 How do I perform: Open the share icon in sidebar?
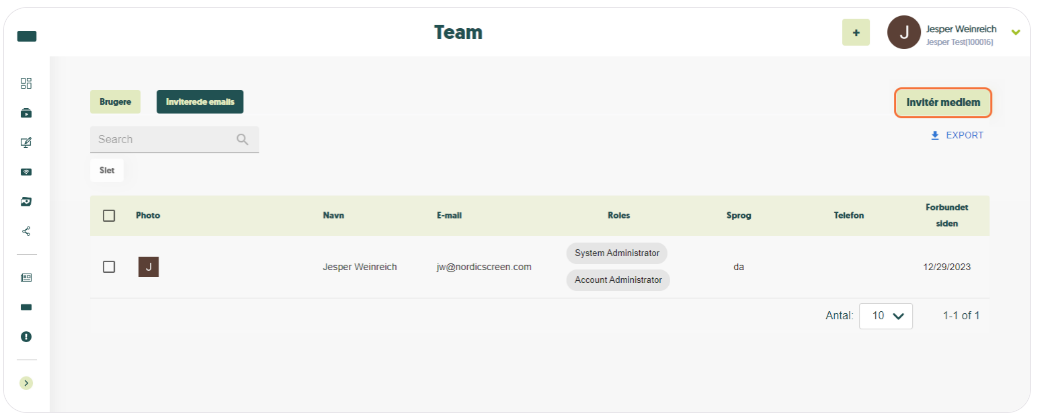click(x=27, y=231)
